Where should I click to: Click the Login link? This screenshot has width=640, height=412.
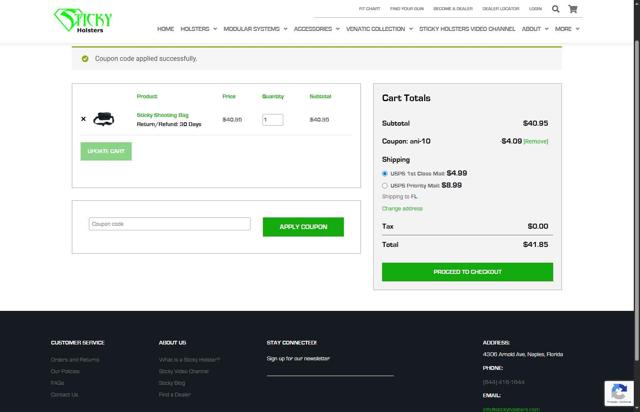(536, 9)
